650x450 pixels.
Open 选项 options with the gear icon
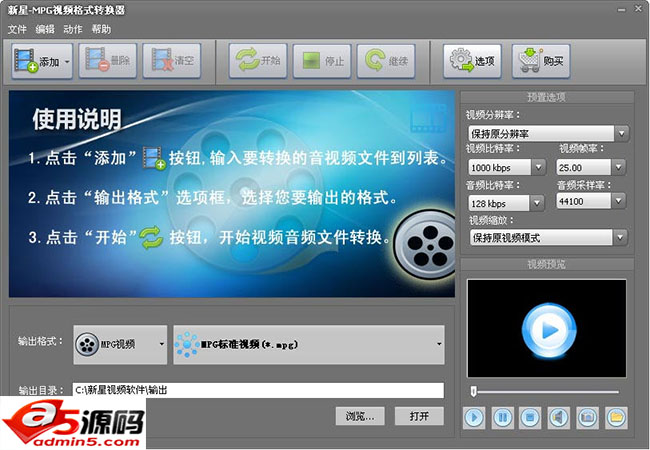click(472, 61)
